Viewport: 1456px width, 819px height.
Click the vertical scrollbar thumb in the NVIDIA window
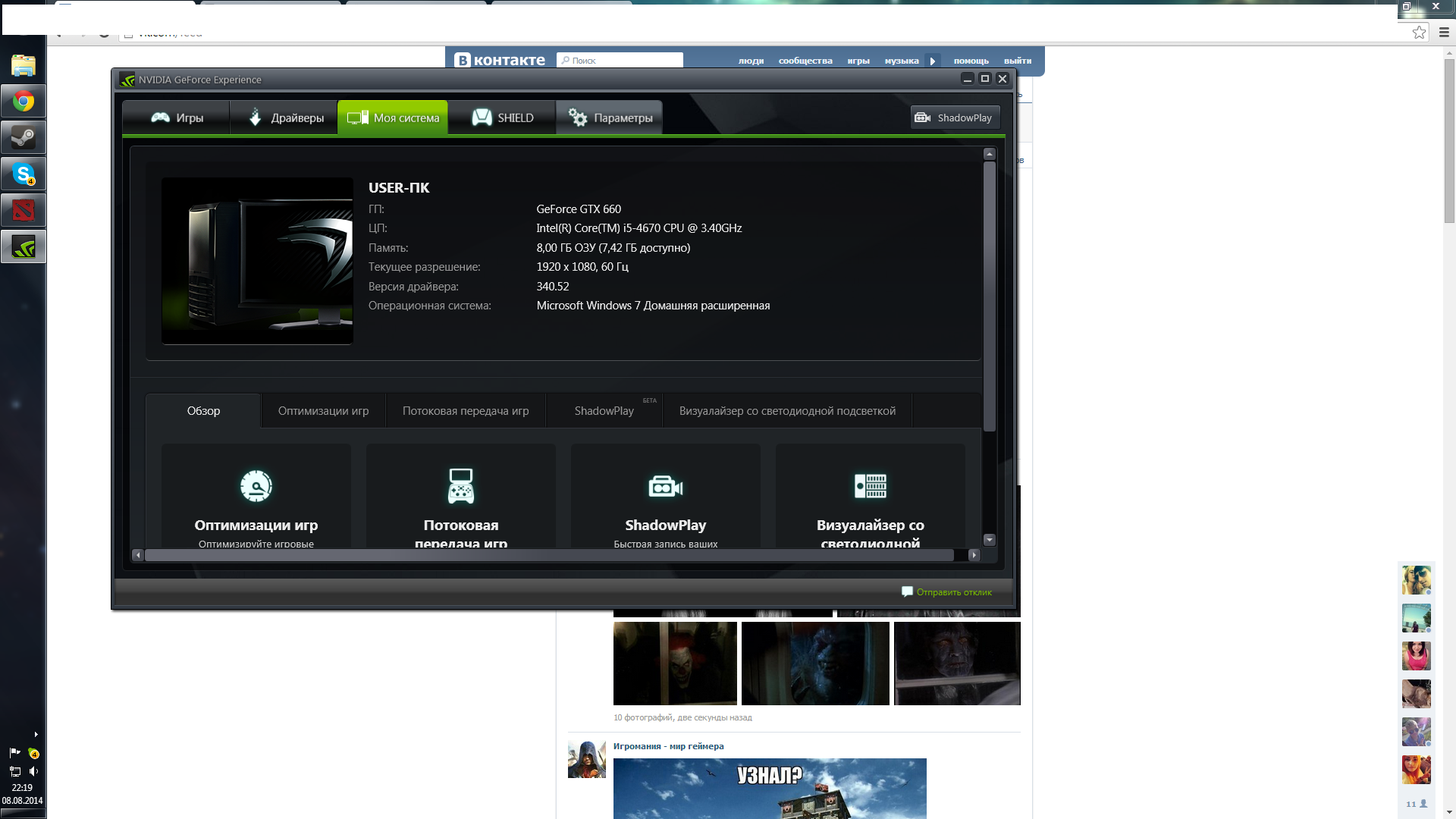tap(989, 296)
